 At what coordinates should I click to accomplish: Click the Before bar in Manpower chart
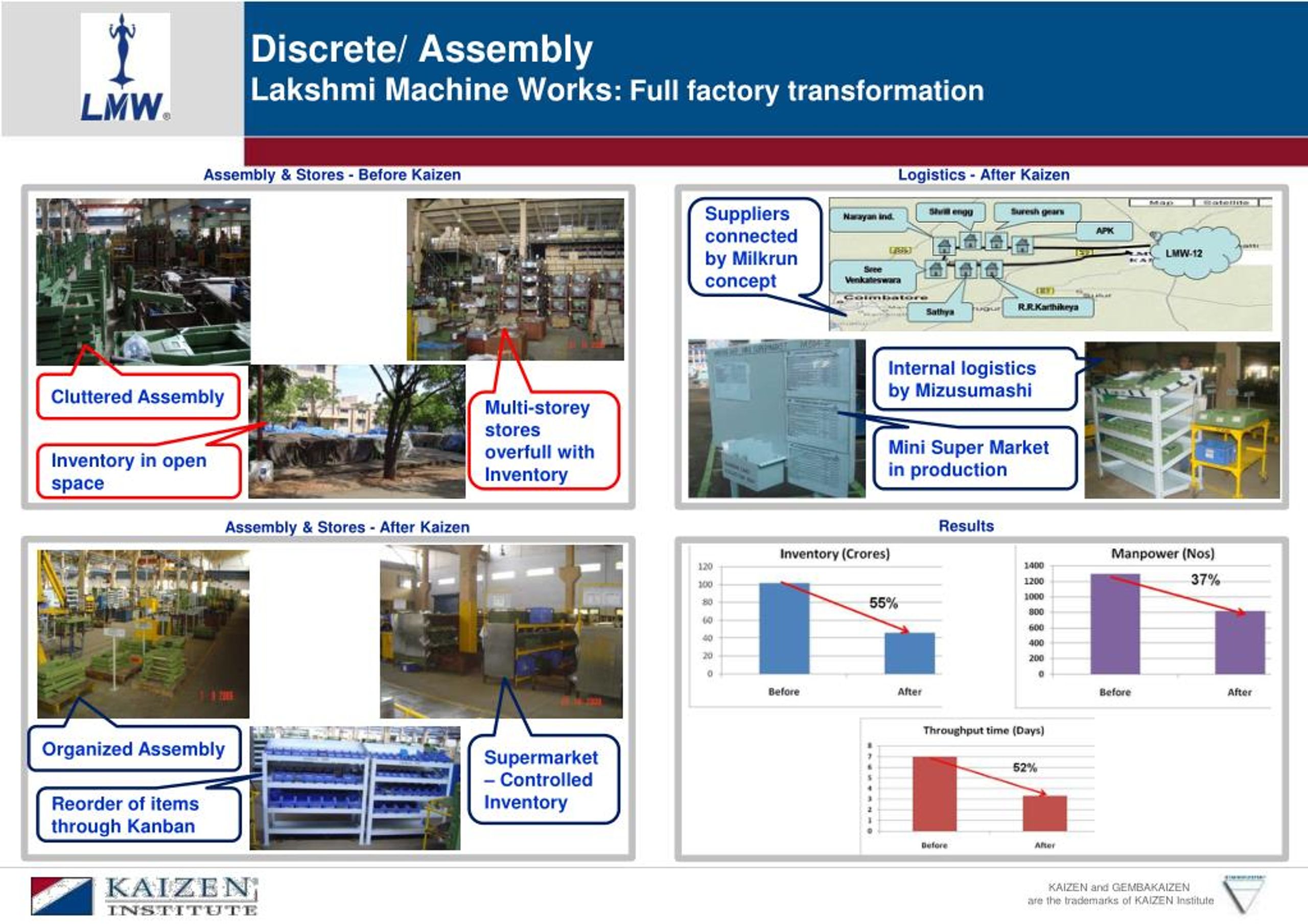1115,624
